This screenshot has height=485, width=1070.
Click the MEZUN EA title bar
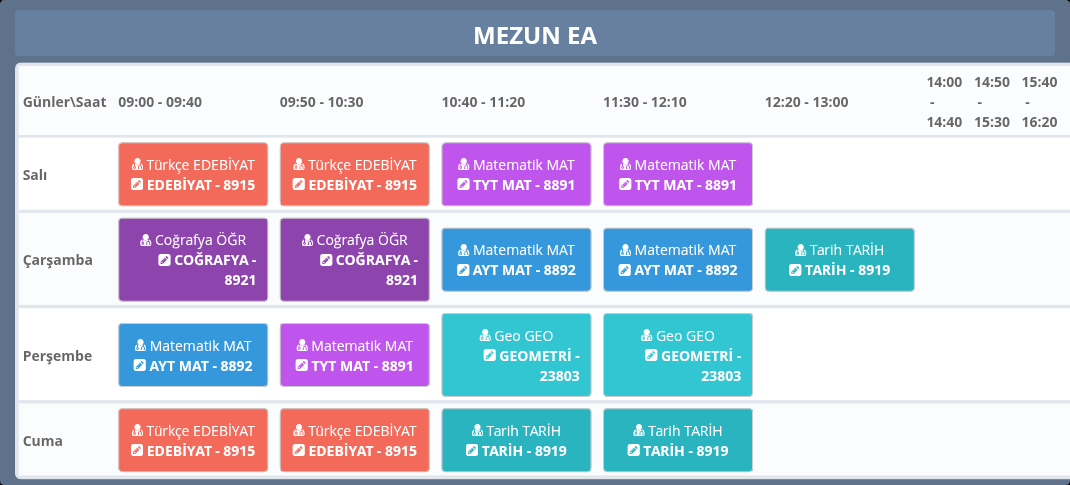click(535, 36)
